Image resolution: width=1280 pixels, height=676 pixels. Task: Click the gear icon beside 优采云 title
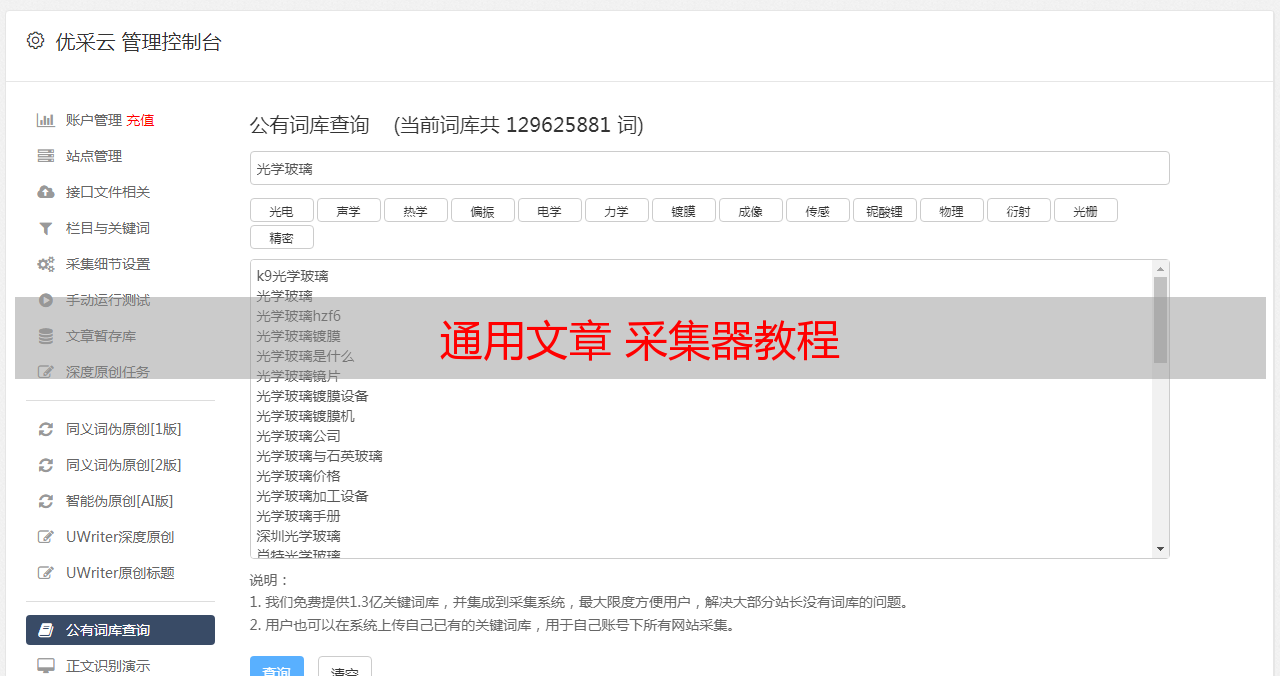point(35,41)
